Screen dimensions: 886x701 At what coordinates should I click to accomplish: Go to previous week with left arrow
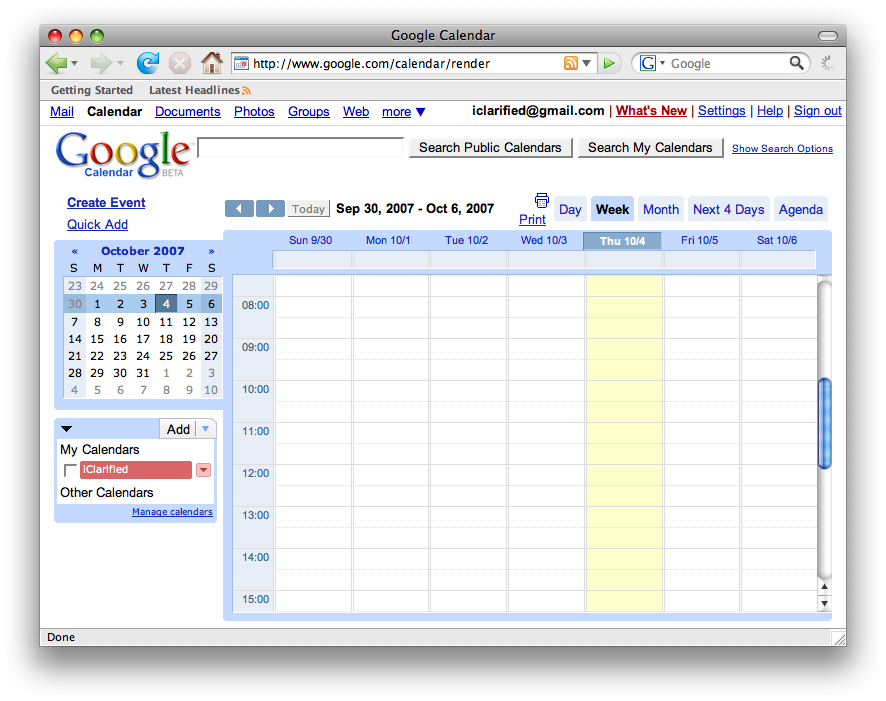click(x=239, y=209)
